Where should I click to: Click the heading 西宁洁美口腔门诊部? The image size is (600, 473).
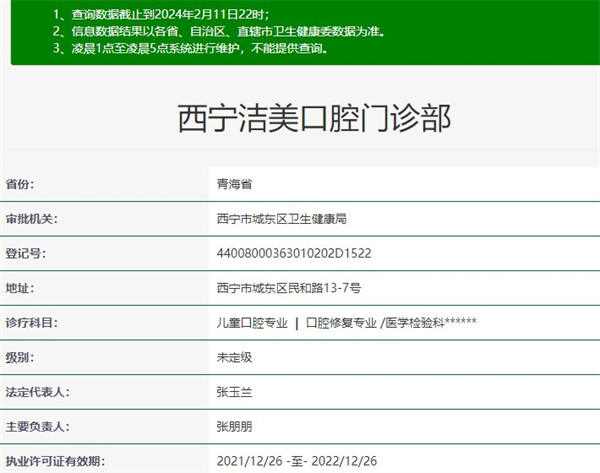click(x=314, y=118)
